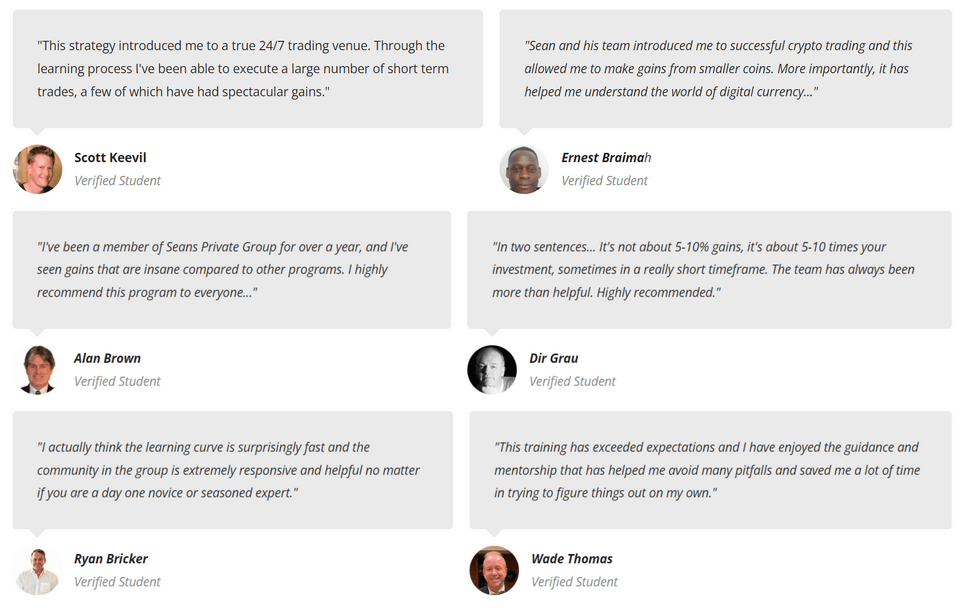This screenshot has height=613, width=960.
Task: Open Wade Thomas's name link
Action: click(572, 559)
